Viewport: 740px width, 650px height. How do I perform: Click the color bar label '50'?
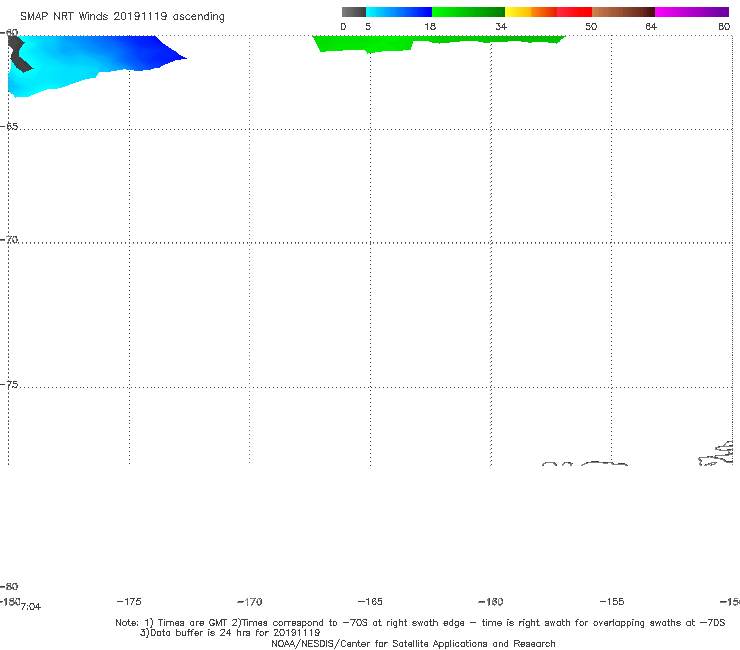[x=591, y=26]
